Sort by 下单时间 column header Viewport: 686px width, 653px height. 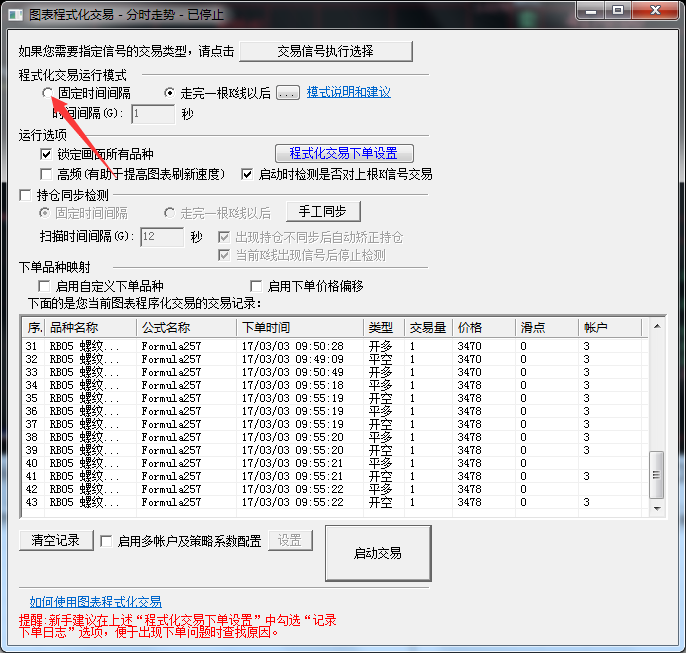pos(300,328)
